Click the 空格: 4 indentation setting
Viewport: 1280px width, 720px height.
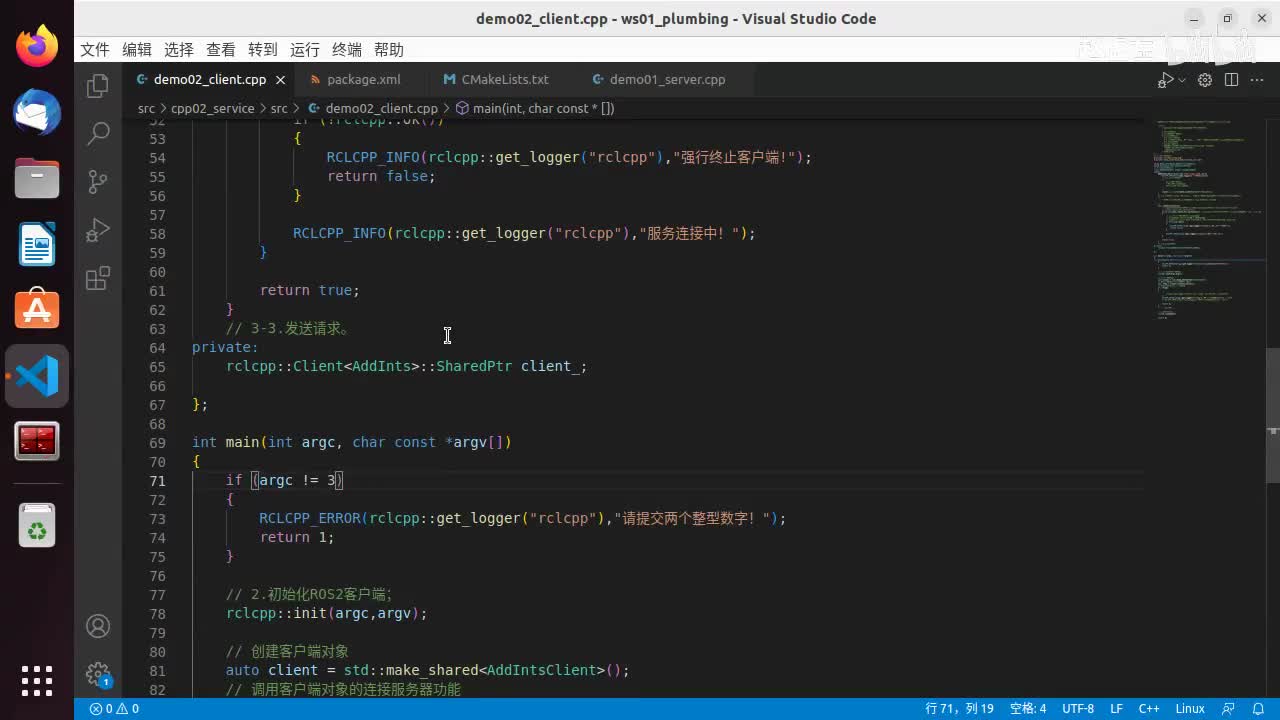[1028, 709]
